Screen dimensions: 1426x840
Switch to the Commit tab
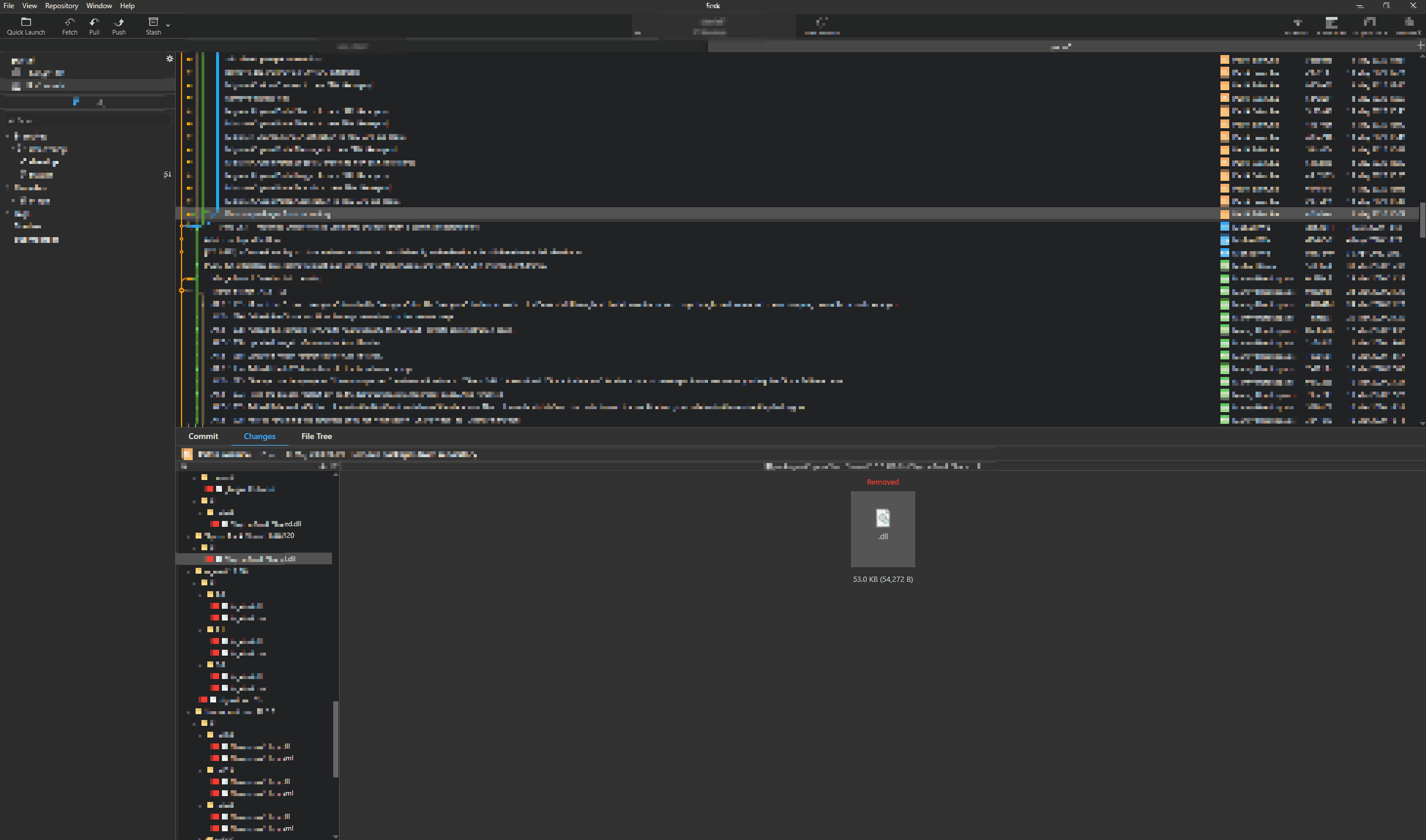[203, 436]
